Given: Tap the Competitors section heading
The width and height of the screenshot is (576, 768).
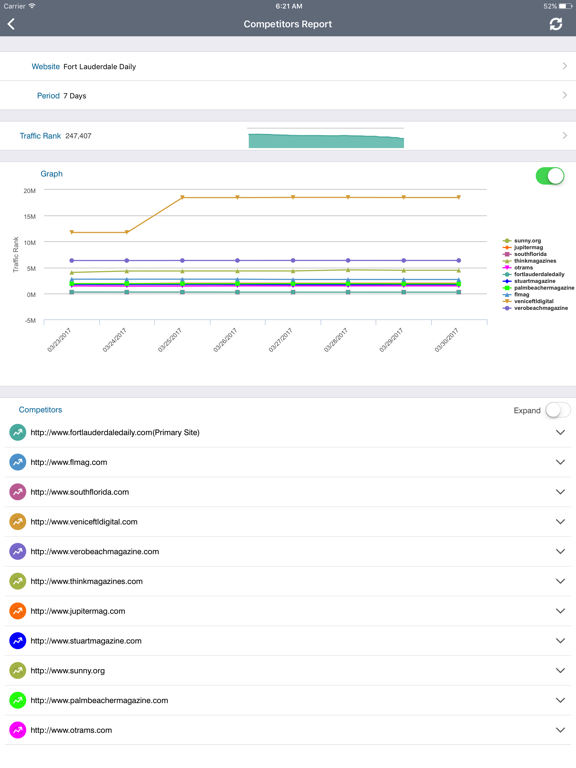Looking at the screenshot, I should coord(40,410).
